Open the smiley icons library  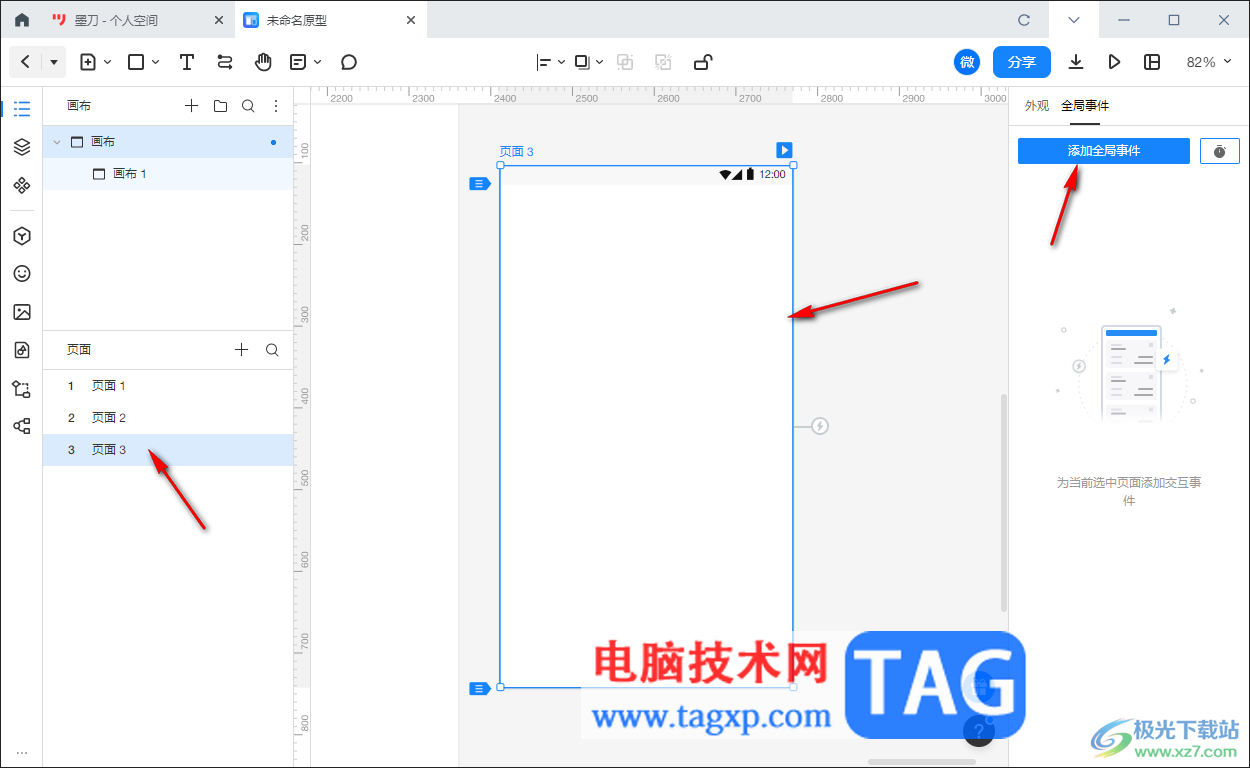[x=22, y=274]
